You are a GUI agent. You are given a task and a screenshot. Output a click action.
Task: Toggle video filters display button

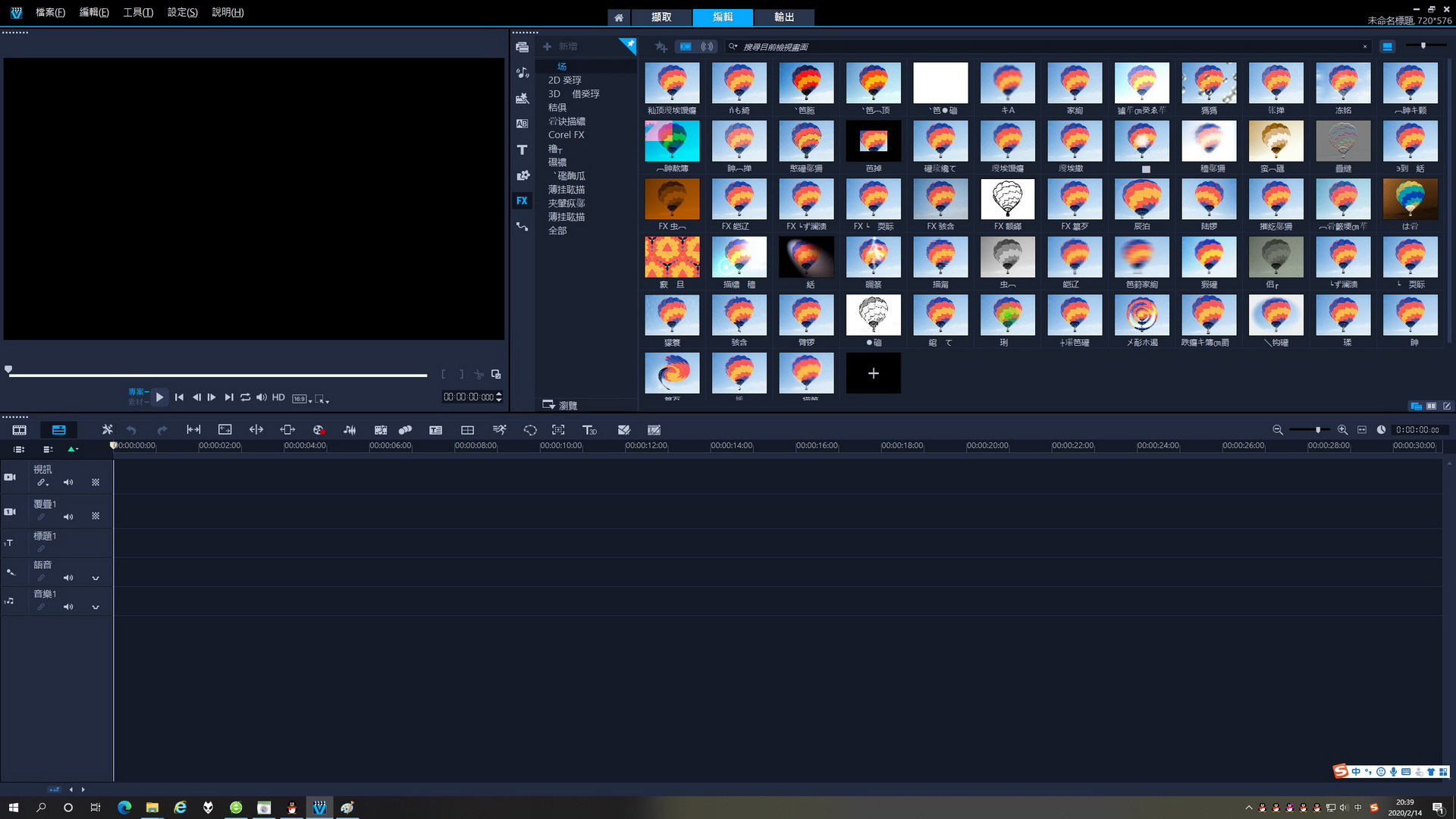(x=685, y=47)
